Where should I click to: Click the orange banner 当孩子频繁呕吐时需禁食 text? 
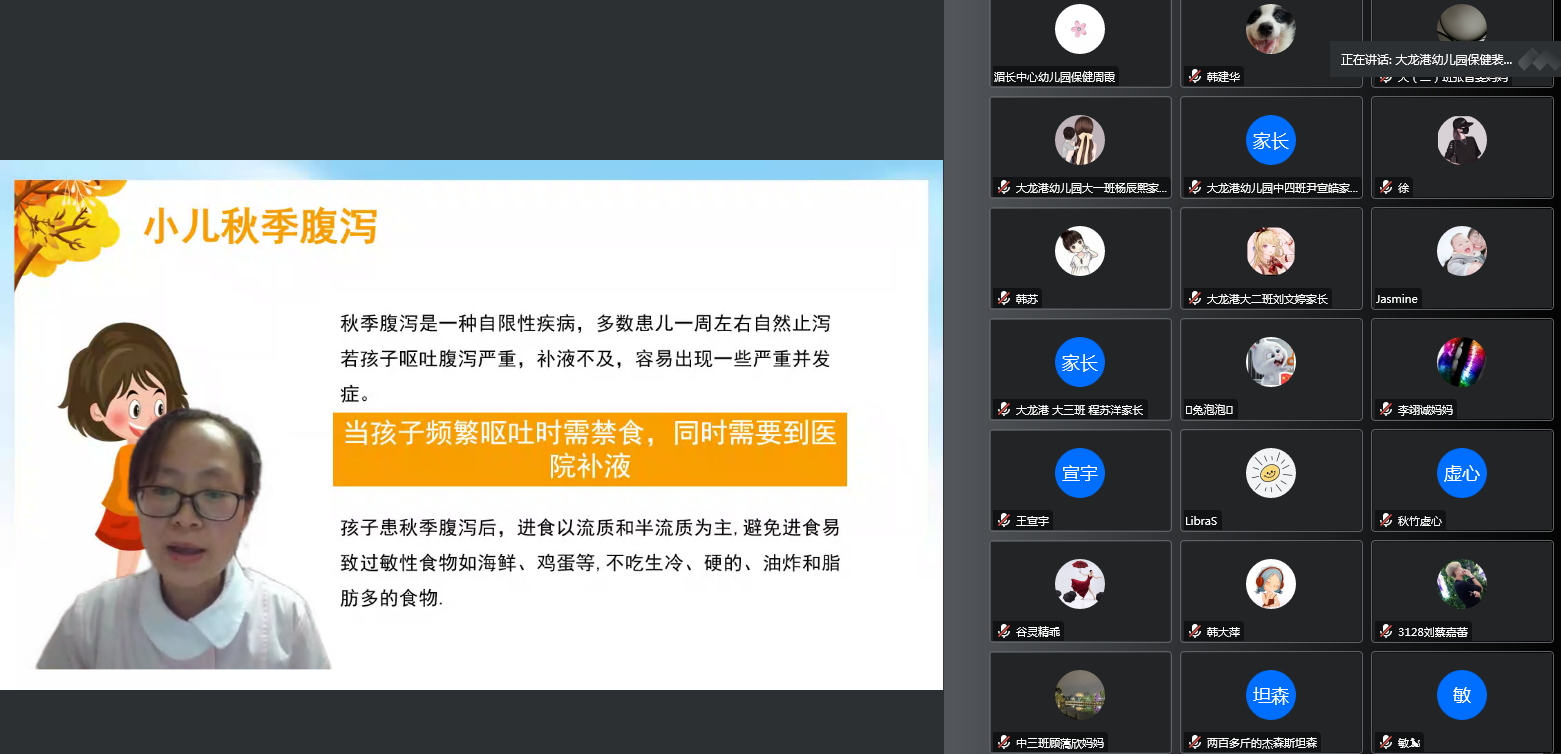tap(590, 449)
